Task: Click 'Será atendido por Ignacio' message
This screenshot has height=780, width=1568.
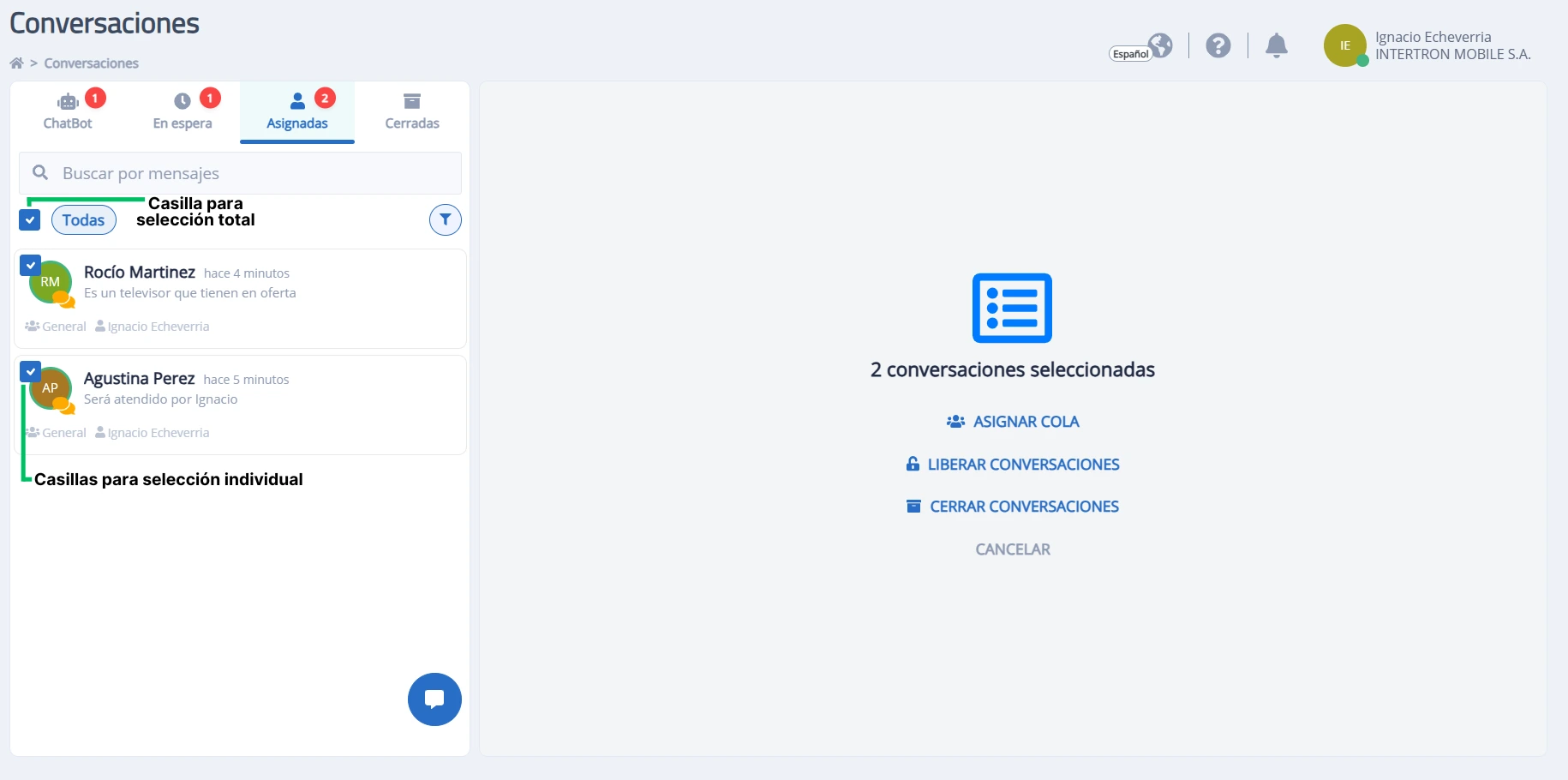Action: (x=161, y=399)
